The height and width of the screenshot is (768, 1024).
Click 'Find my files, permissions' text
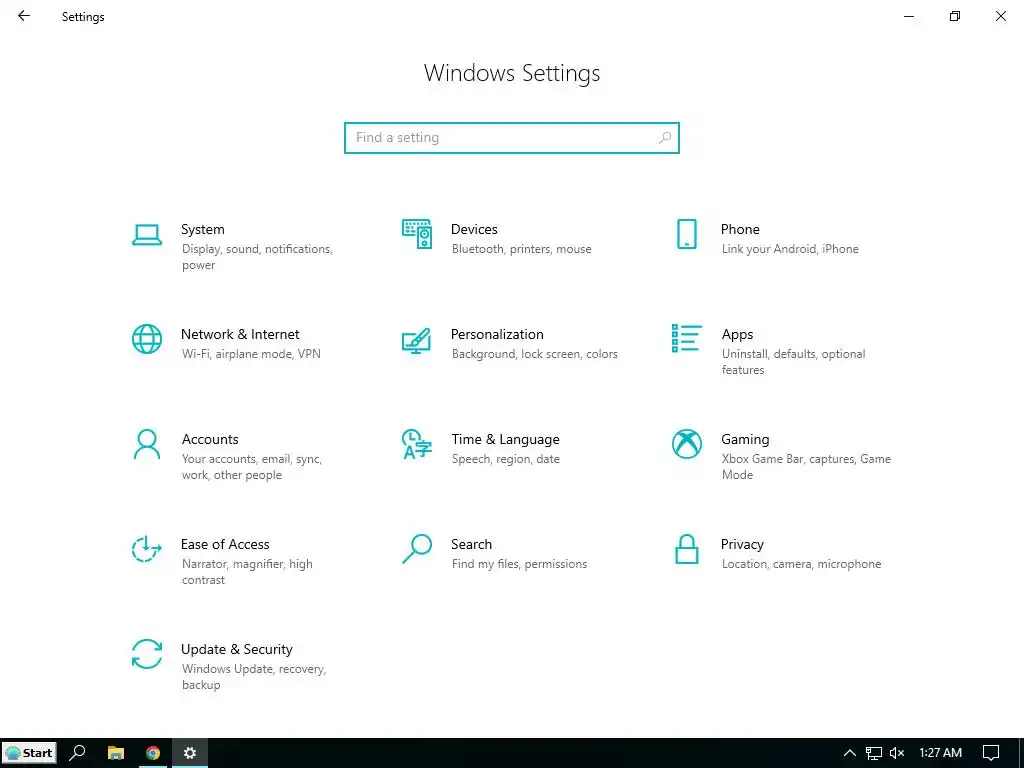coord(519,564)
